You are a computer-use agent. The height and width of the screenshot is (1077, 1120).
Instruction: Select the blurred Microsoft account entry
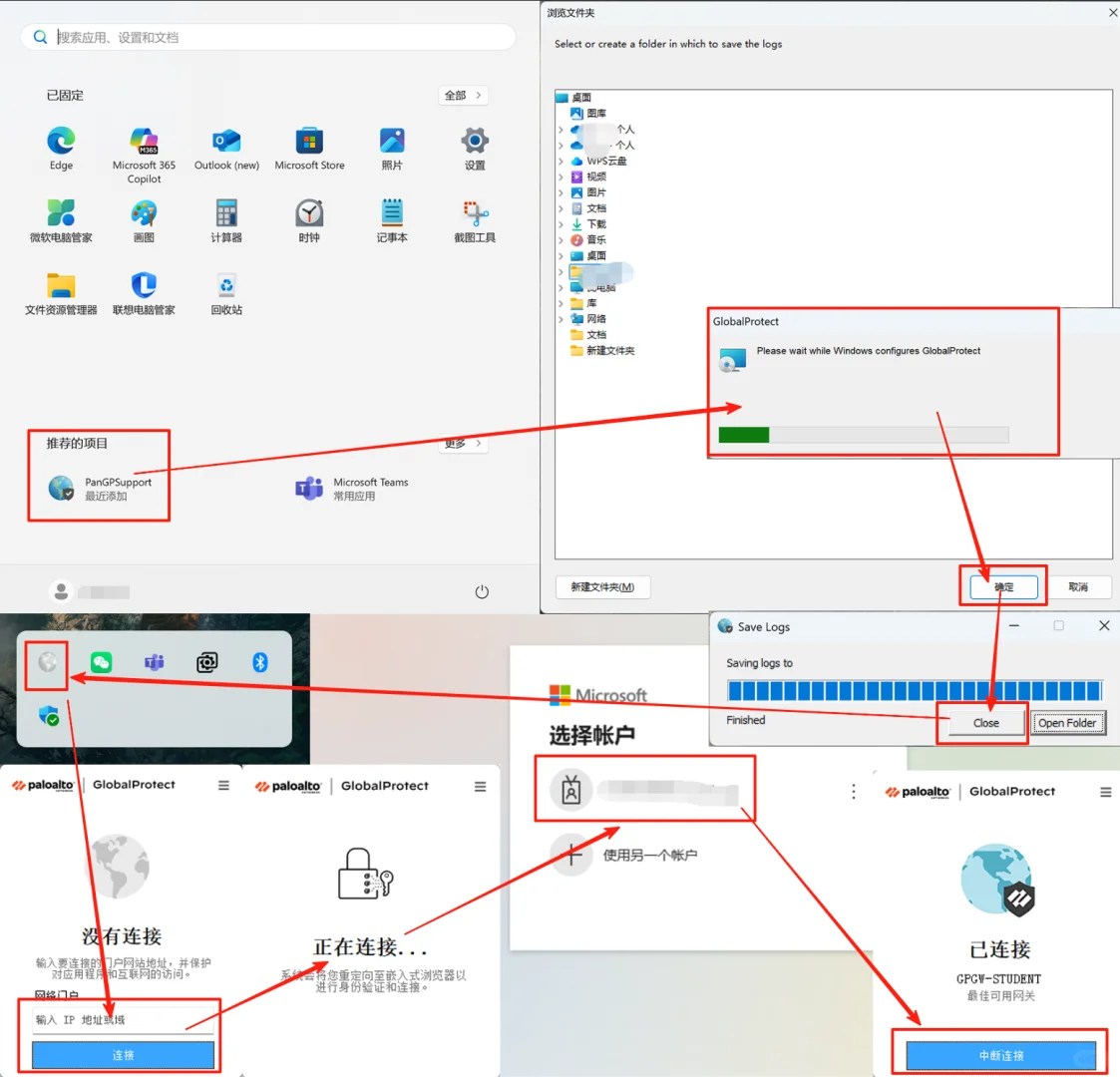[x=644, y=789]
